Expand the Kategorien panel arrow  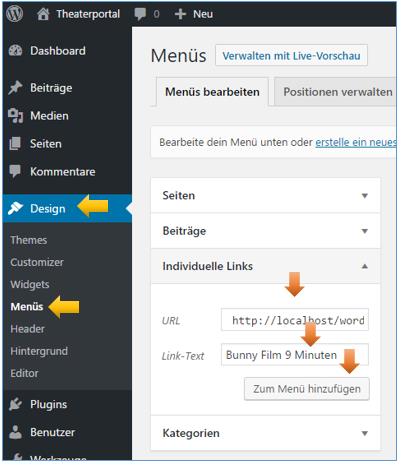point(365,433)
